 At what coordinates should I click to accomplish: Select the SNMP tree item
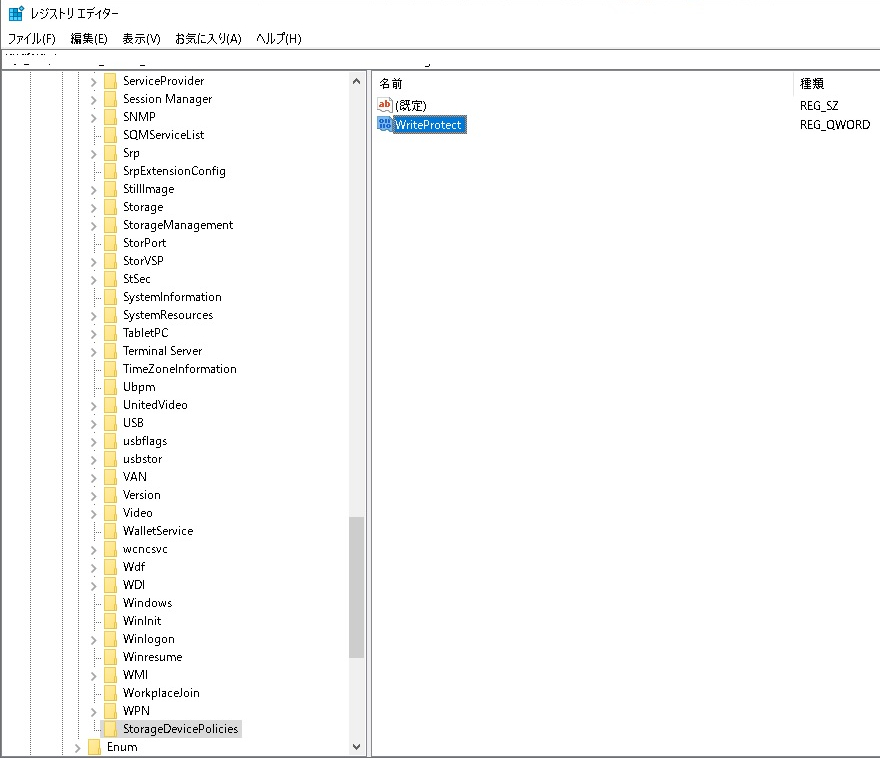[136, 116]
